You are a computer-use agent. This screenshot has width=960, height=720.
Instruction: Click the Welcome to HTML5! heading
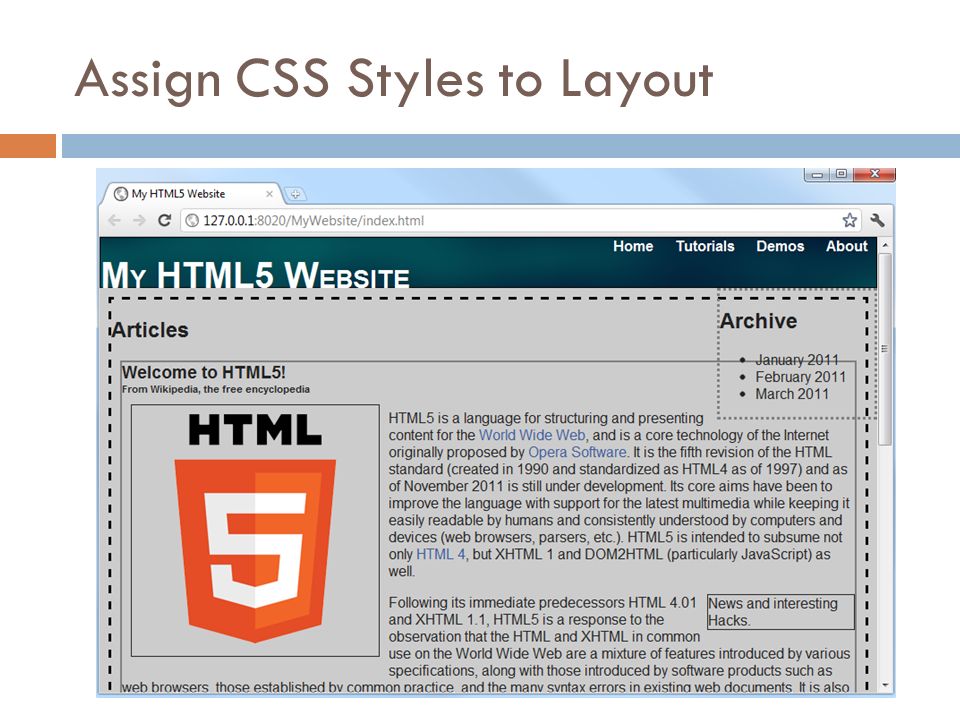(203, 372)
